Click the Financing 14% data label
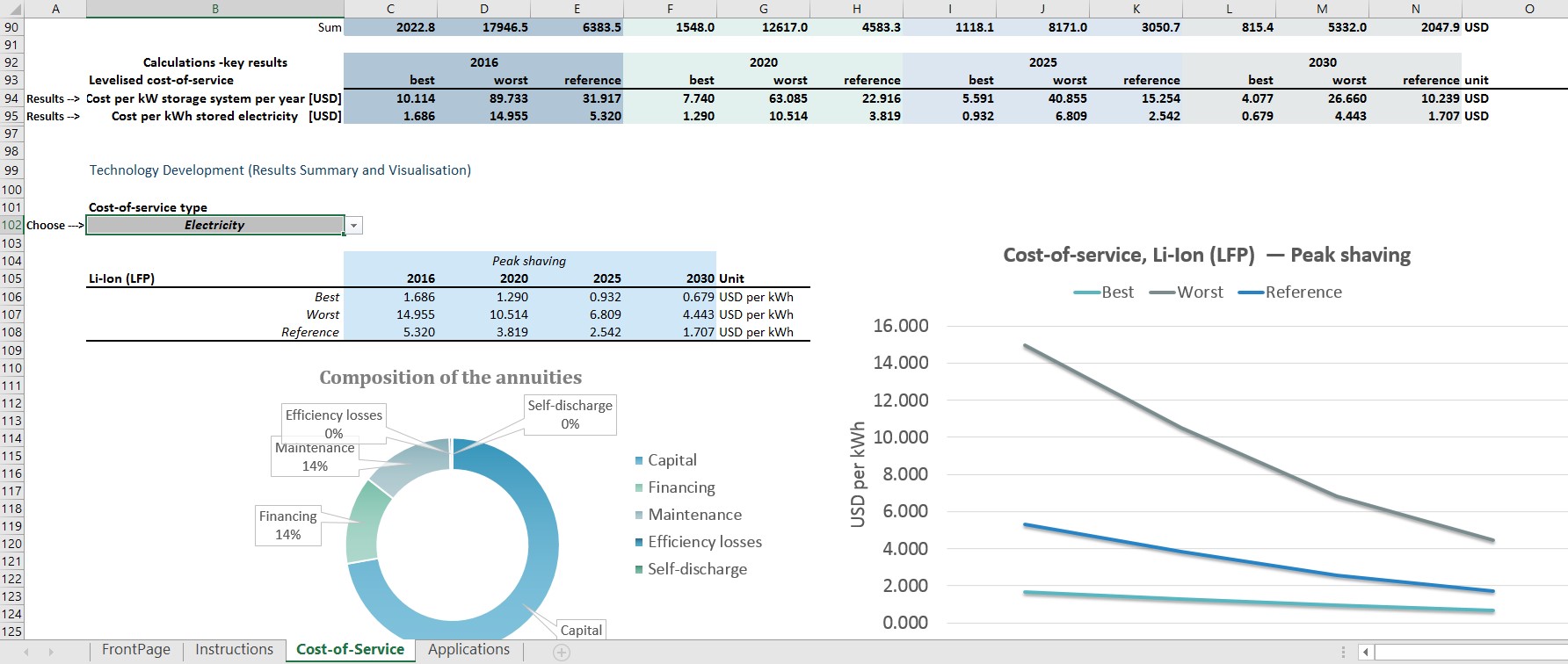 click(x=288, y=525)
